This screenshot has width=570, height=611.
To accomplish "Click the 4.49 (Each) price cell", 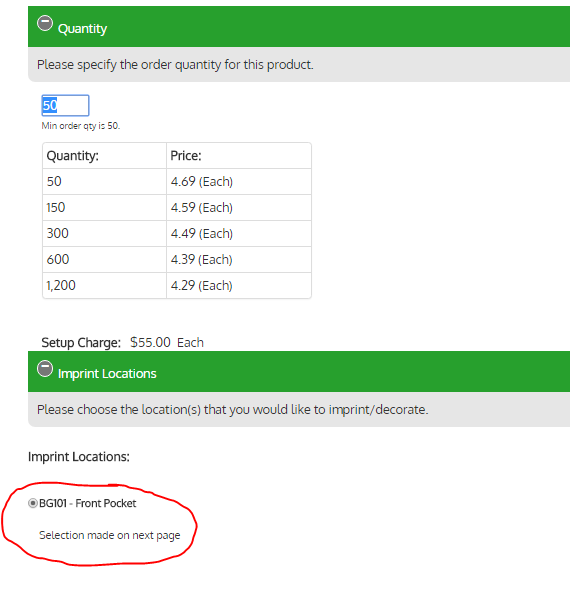I will click(x=239, y=233).
